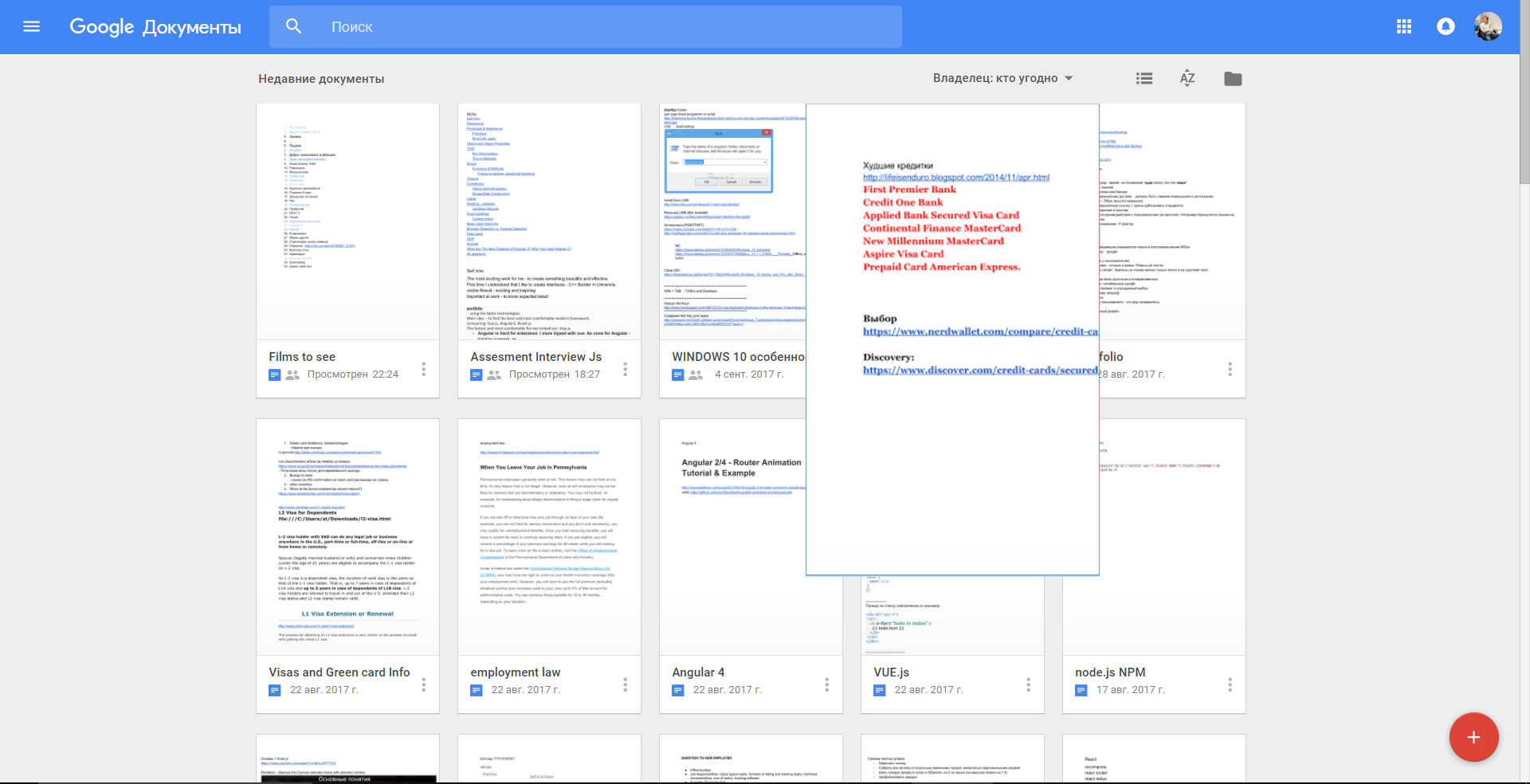Screen dimensions: 1530x784
Task: Click the Просмотрен 18:27 timestamp
Action: [555, 374]
